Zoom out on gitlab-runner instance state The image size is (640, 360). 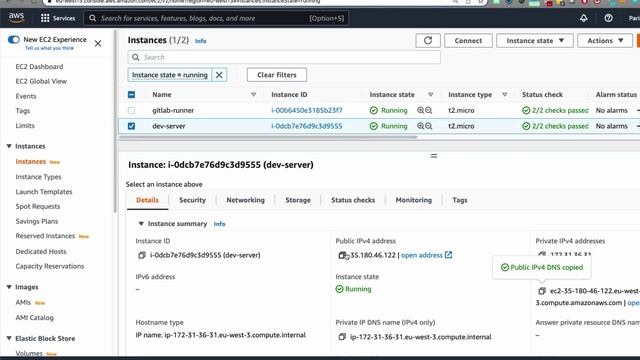pyautogui.click(x=429, y=110)
